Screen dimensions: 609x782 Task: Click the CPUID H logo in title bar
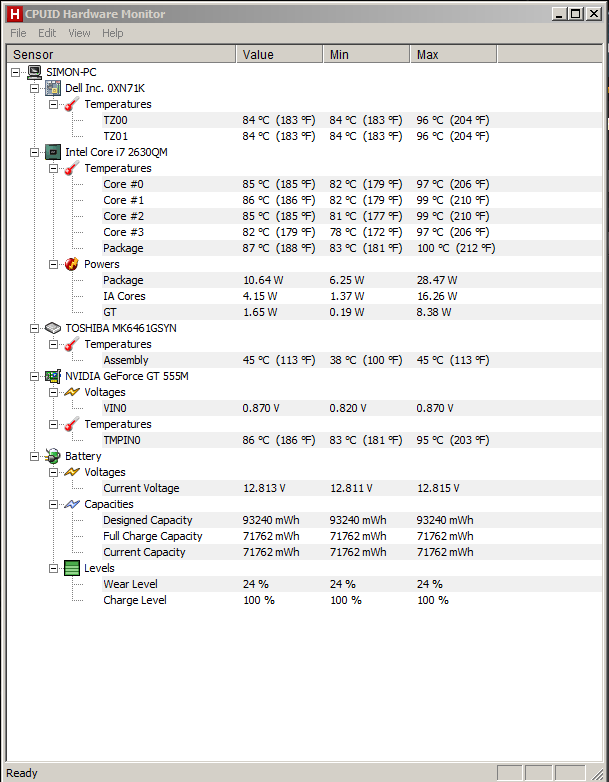coord(14,14)
